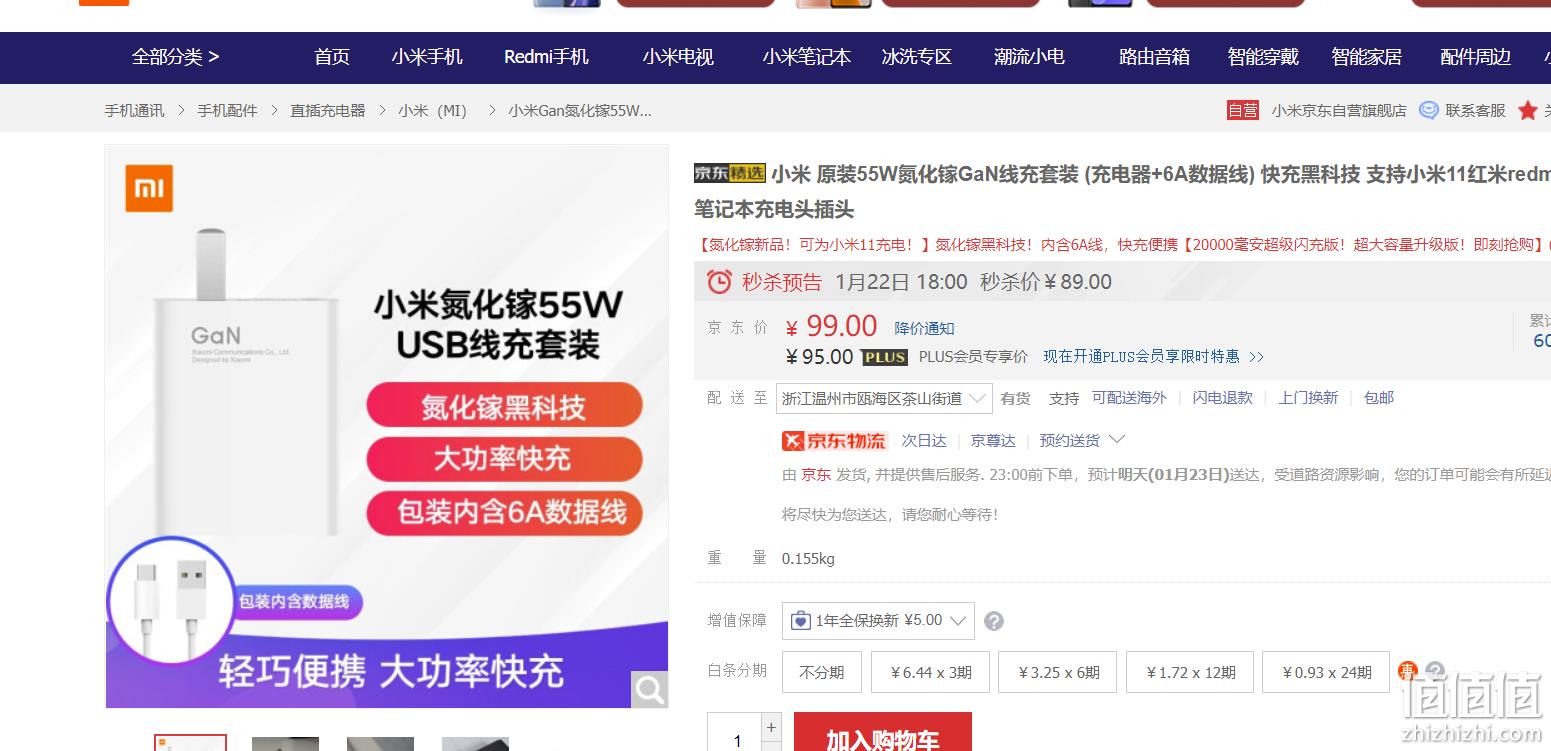Image resolution: width=1551 pixels, height=751 pixels.
Task: Click the 小米Gan氮化镓55W... breadcrumb text
Action: [580, 111]
